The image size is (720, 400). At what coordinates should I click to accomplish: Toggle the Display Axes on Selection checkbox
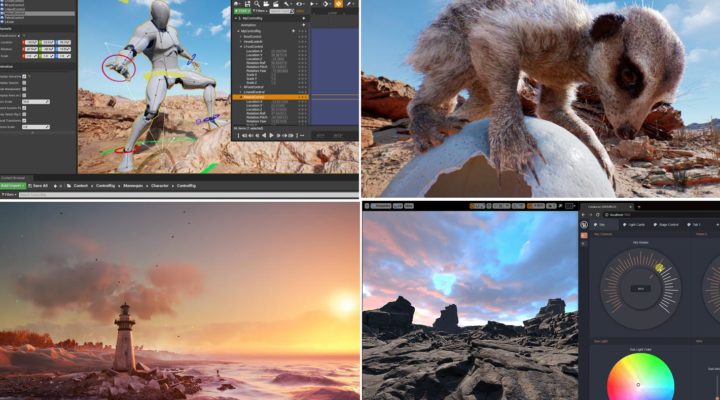point(24,96)
